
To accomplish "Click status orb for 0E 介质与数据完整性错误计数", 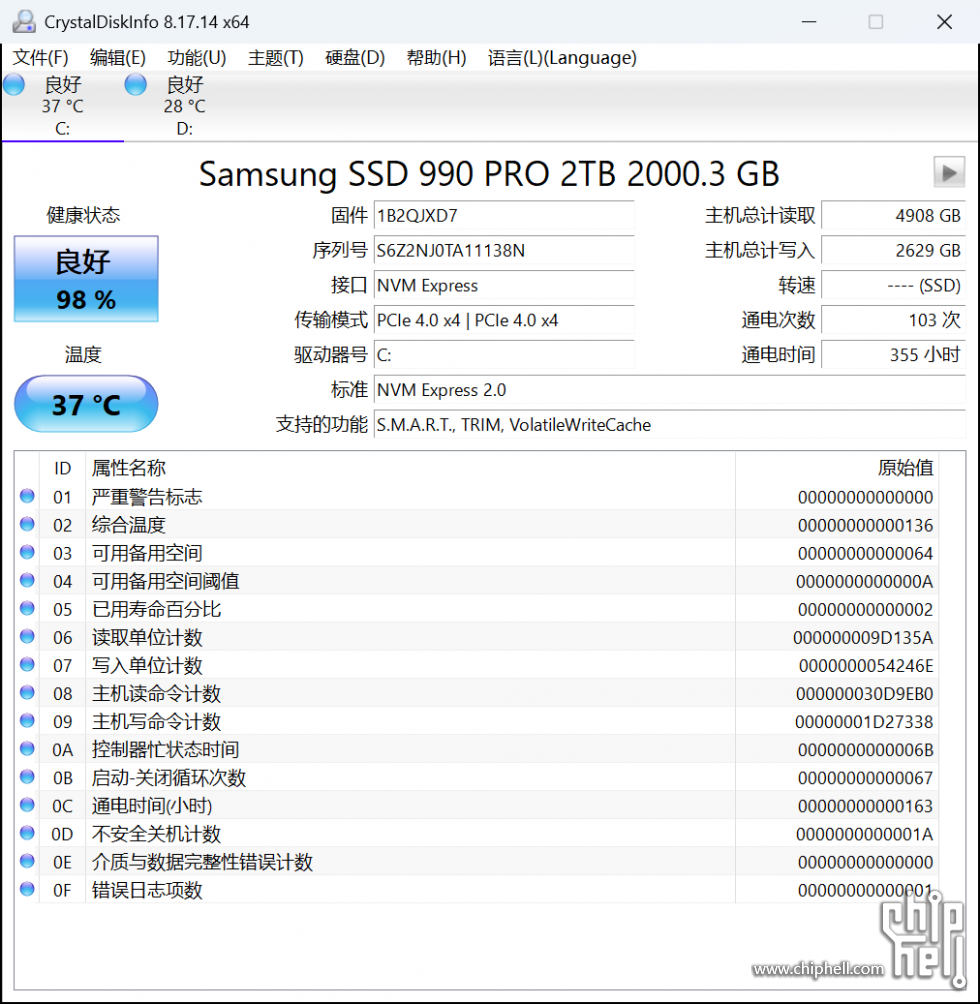I will pos(27,861).
